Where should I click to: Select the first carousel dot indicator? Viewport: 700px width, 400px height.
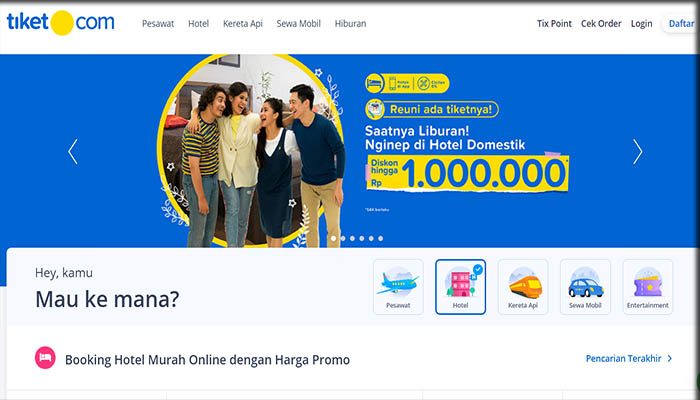point(333,238)
